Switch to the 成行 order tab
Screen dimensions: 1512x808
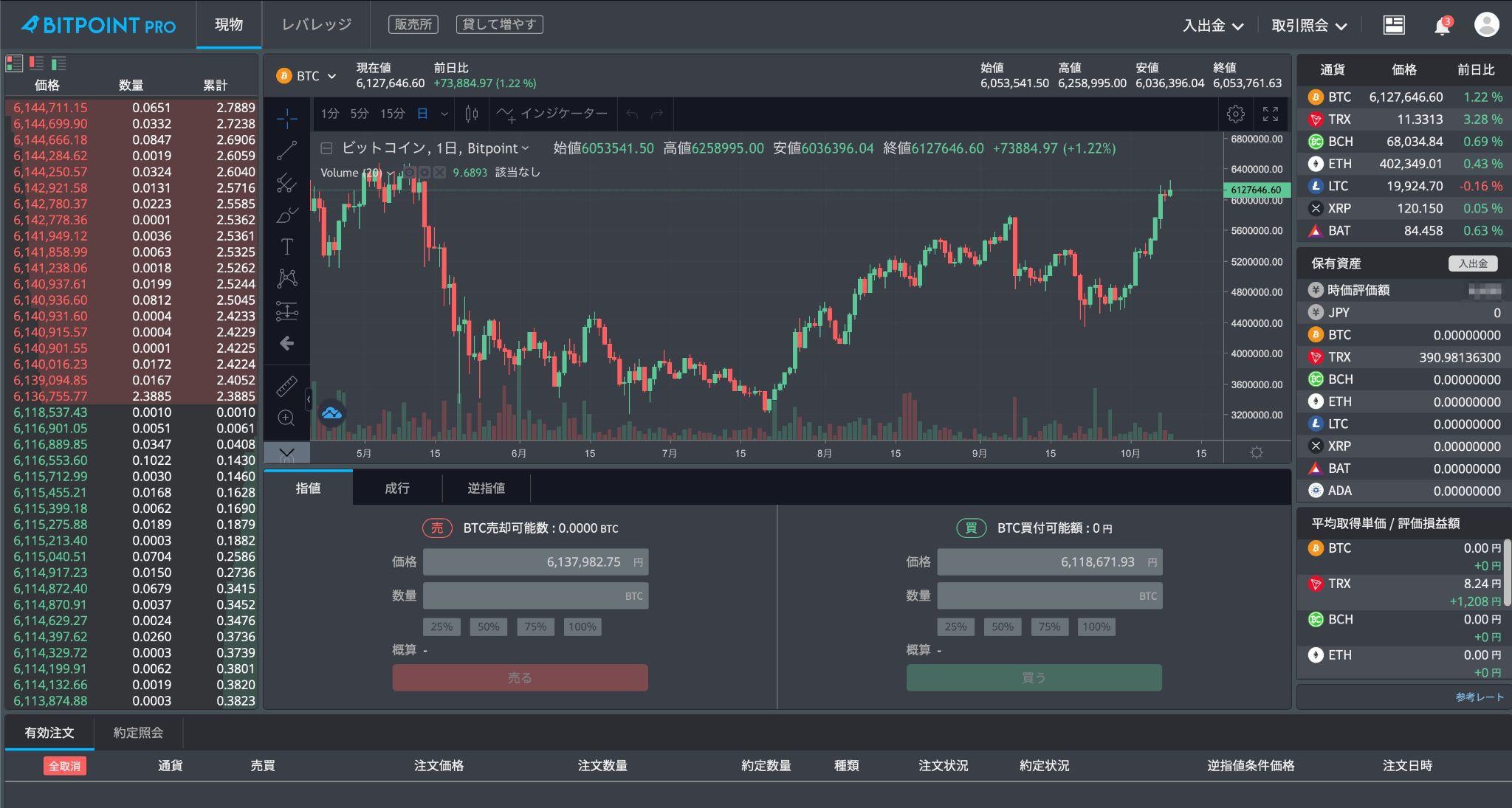tap(397, 488)
